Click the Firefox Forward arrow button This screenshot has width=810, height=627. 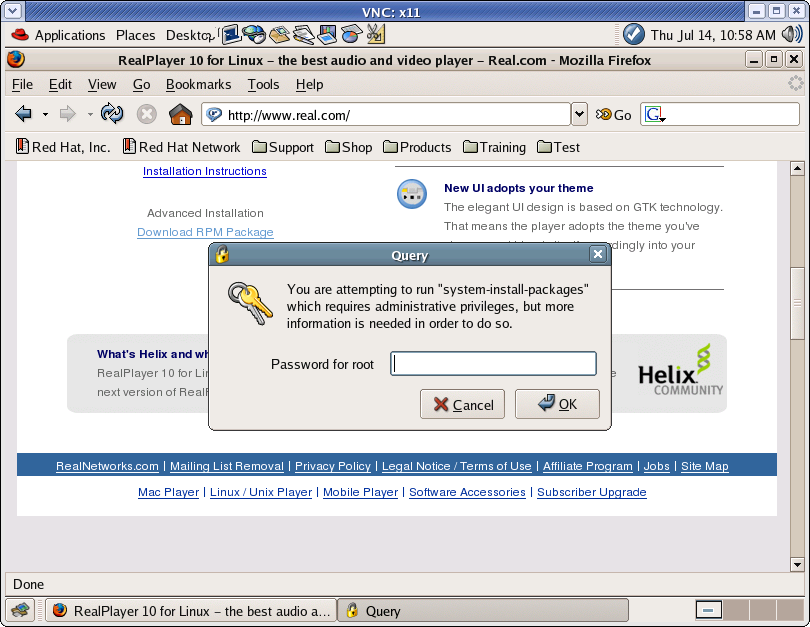click(68, 114)
